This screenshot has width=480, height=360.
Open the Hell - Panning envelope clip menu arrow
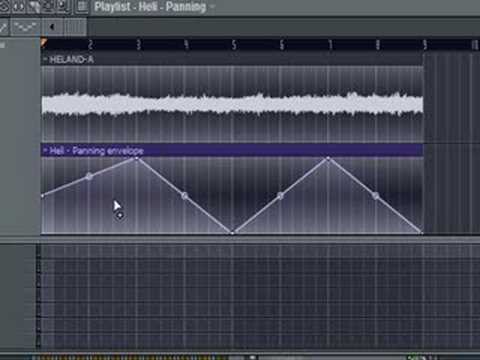coord(45,151)
